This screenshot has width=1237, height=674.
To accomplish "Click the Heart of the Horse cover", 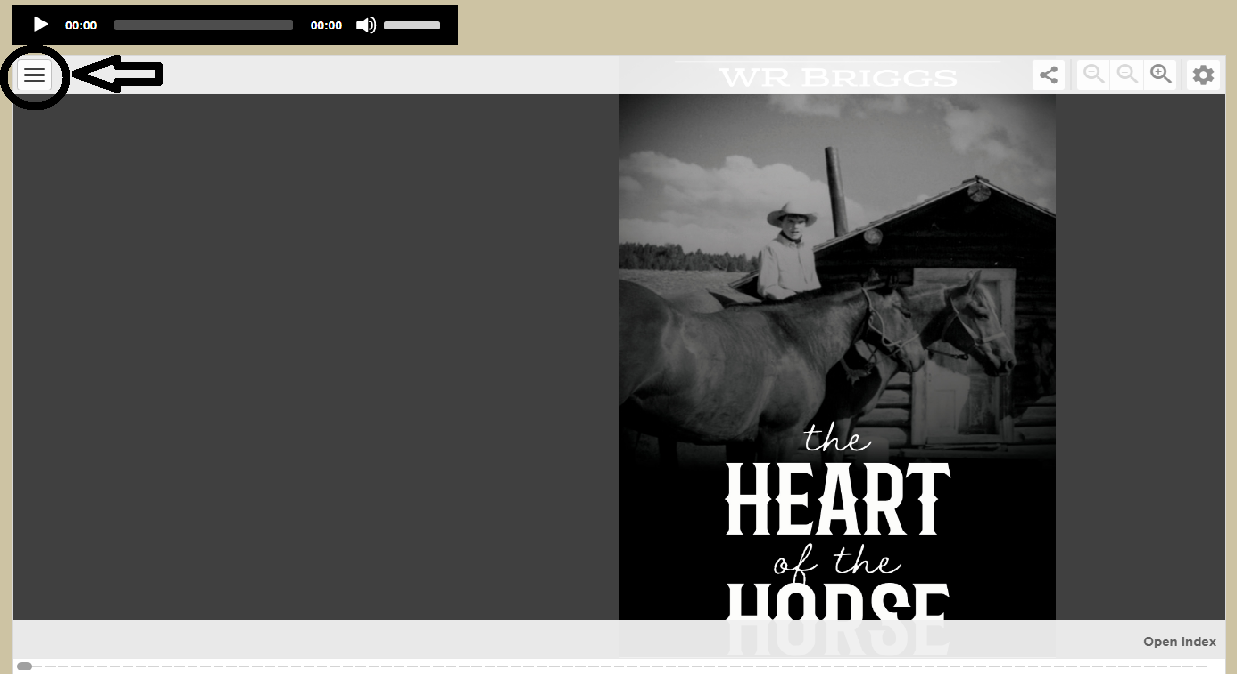I will click(x=837, y=357).
